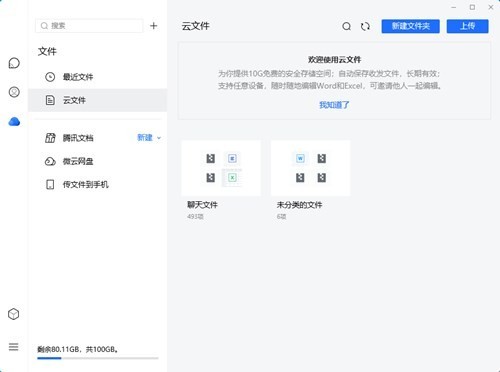Click the refresh icon in header

[x=365, y=26]
